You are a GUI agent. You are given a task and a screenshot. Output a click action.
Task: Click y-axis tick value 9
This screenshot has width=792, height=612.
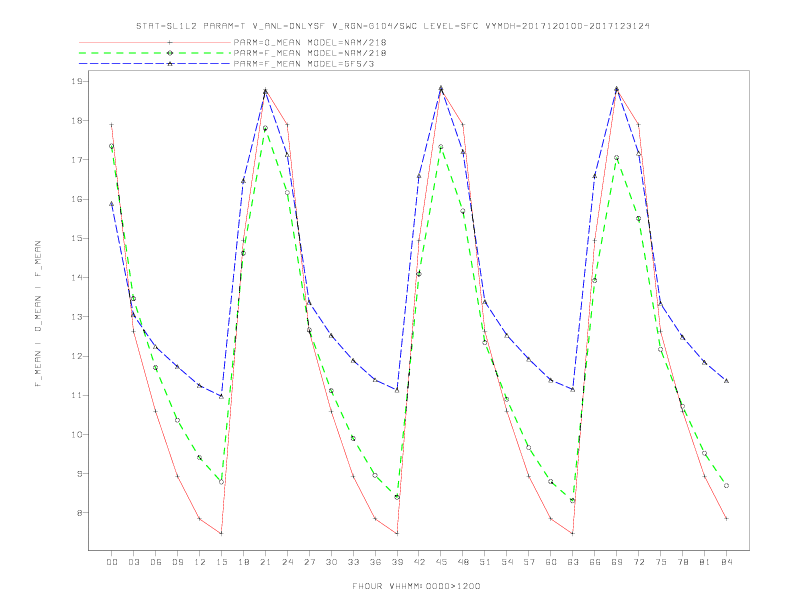pos(81,474)
